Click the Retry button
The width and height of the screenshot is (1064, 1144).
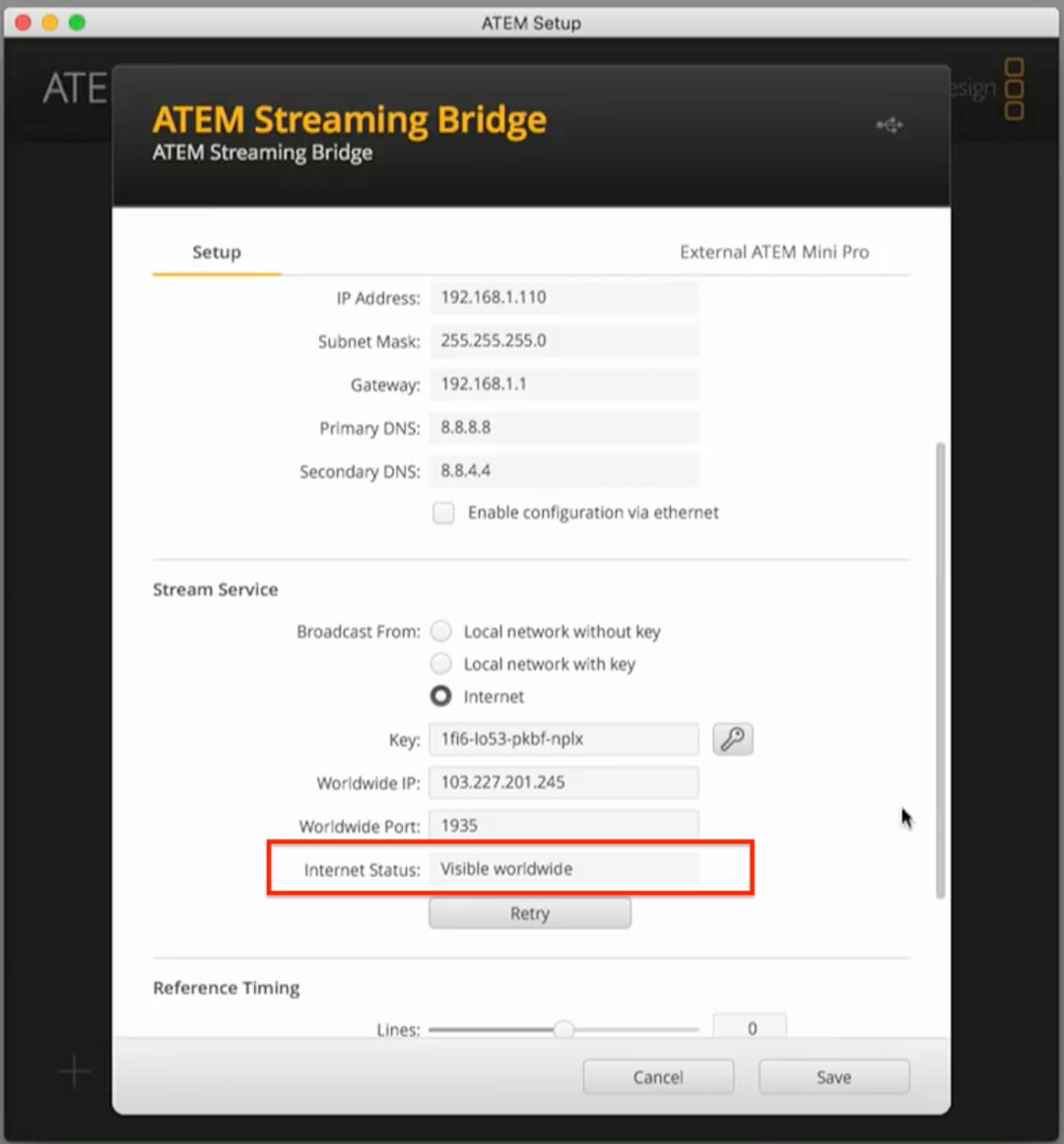coord(529,913)
